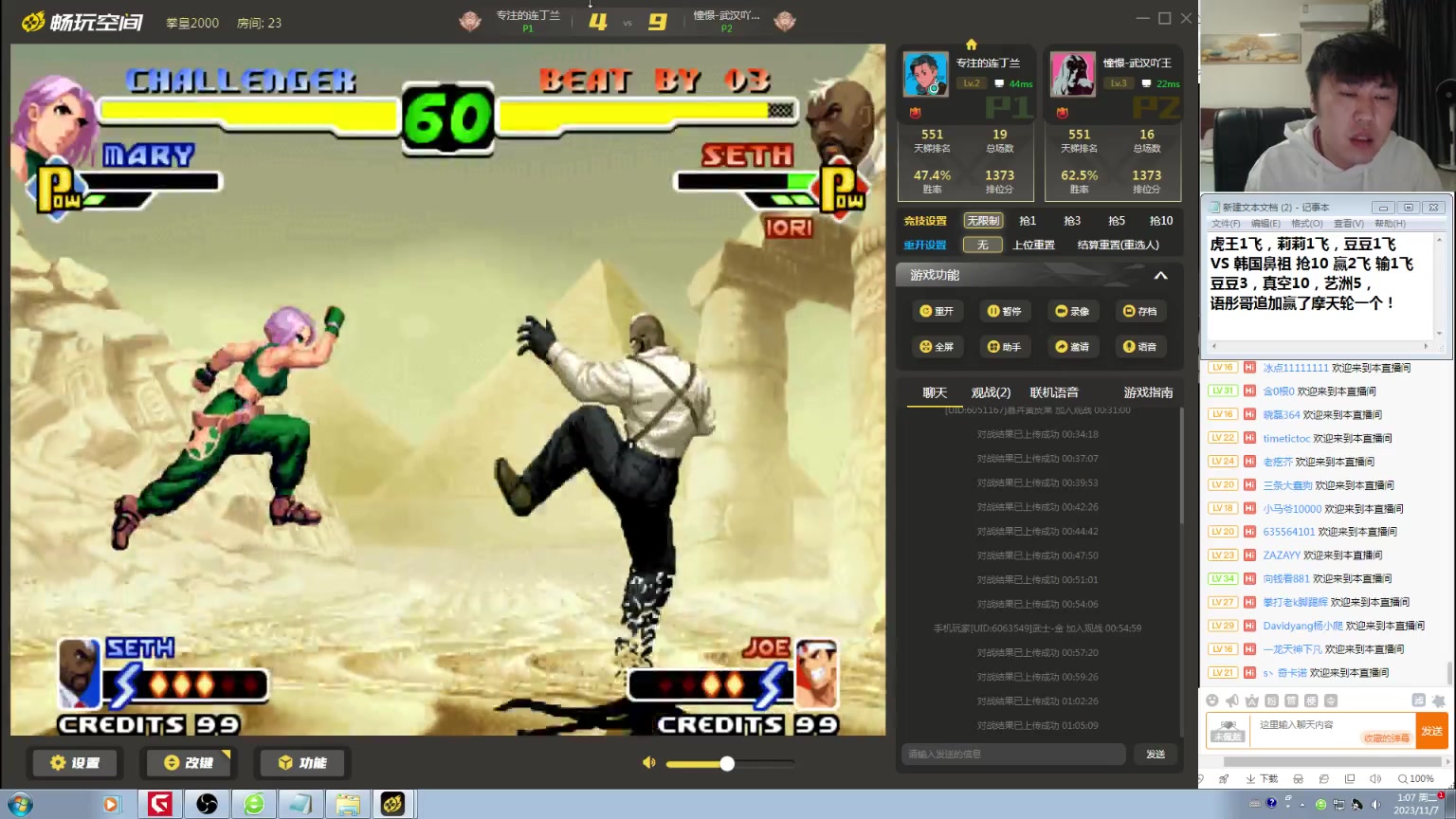This screenshot has height=819, width=1456.
Task: Click orange 发送 in stream chat
Action: click(x=1431, y=731)
